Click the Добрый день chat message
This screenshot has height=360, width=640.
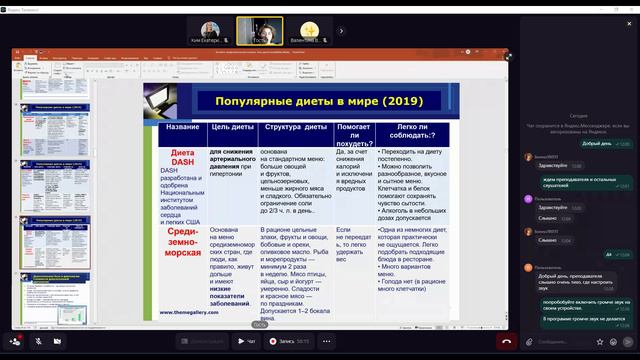tap(605, 144)
